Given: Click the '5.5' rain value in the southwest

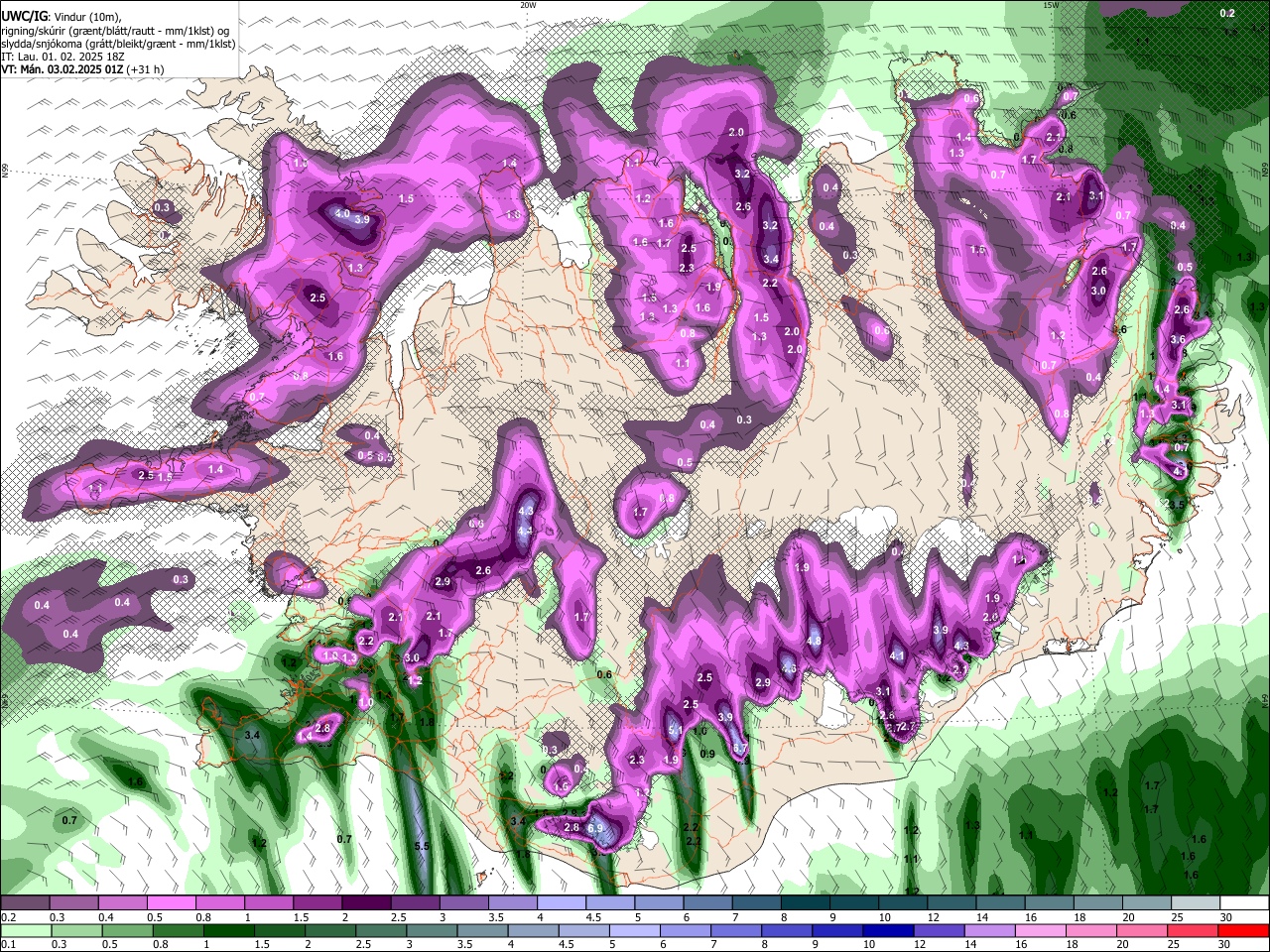Looking at the screenshot, I should 422,846.
